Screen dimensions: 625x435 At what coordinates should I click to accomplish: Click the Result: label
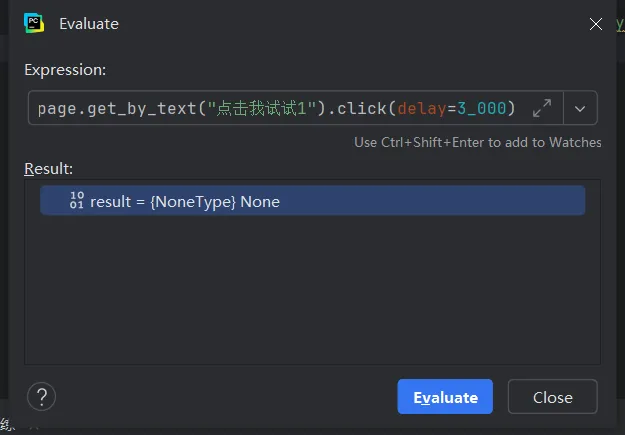[x=49, y=169]
